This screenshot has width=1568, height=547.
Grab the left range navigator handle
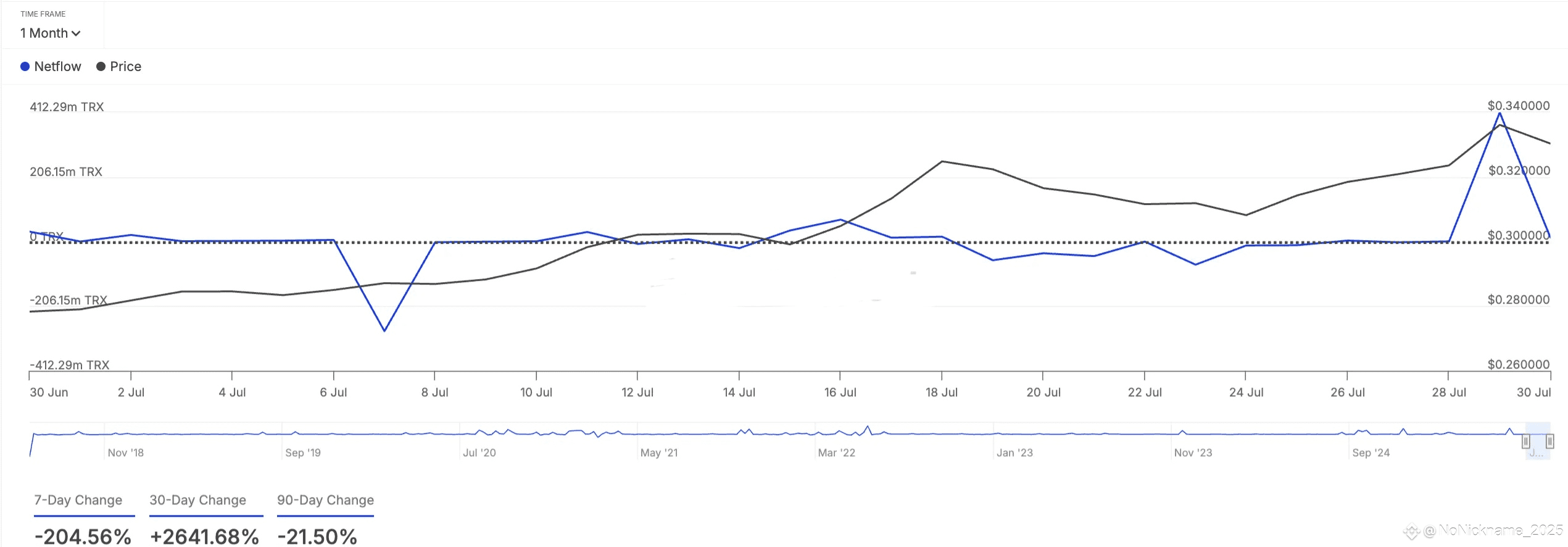[1525, 441]
